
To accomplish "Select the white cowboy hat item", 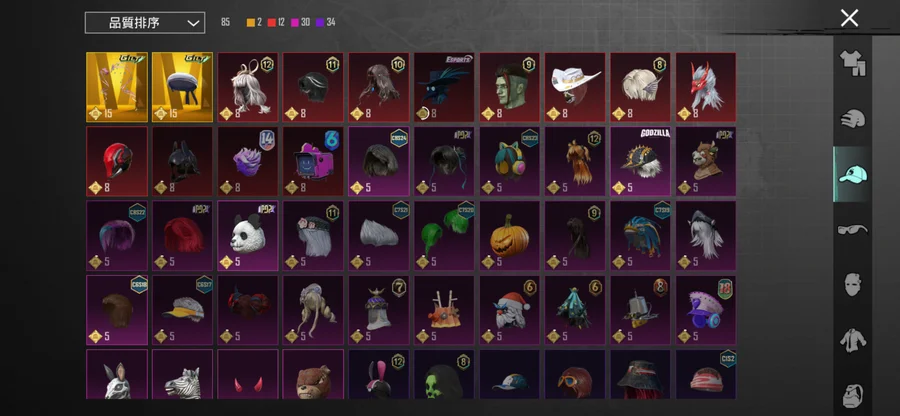I will [x=575, y=87].
